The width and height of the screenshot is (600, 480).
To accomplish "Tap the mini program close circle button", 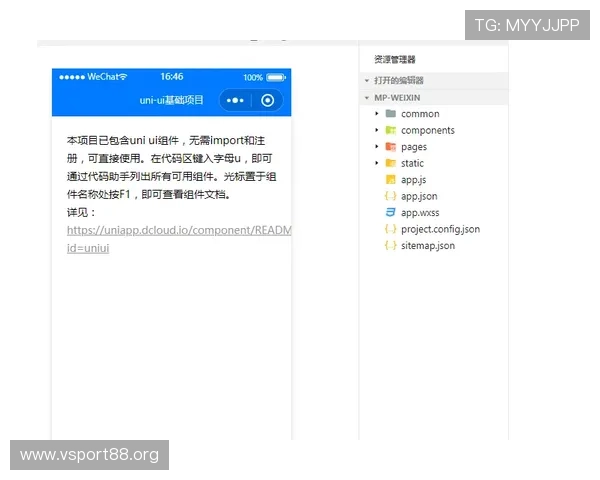I will tap(267, 100).
